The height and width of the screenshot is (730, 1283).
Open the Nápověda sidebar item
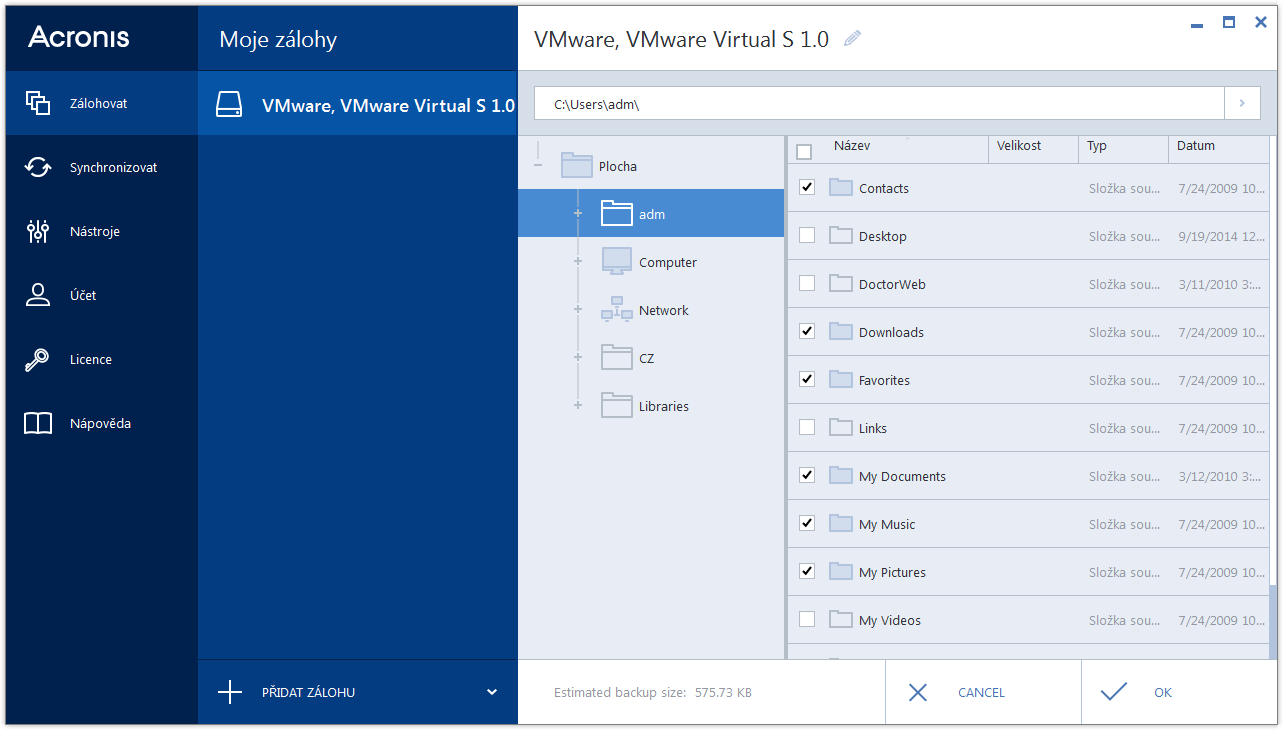102,423
